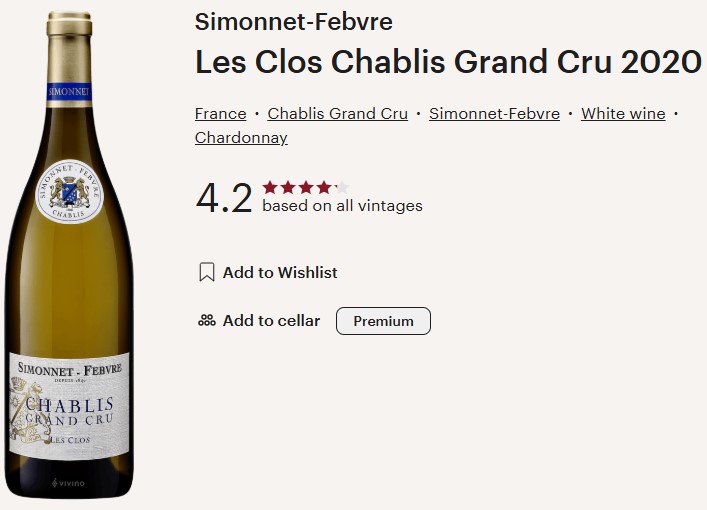Screen dimensions: 707x510
Task: Click the third red rating star
Action: (306, 187)
